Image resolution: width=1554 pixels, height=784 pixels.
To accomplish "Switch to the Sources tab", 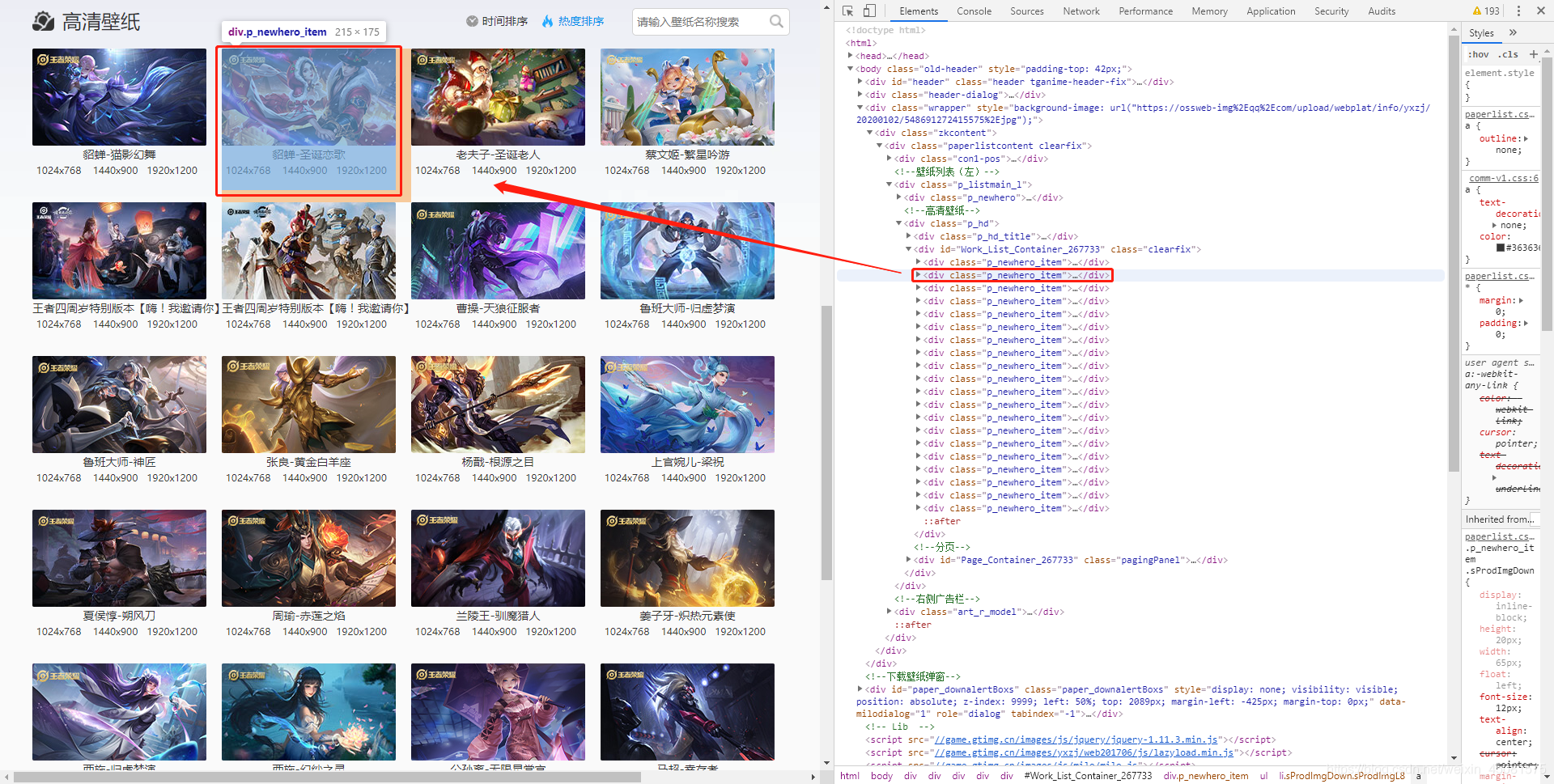I will pyautogui.click(x=1027, y=11).
